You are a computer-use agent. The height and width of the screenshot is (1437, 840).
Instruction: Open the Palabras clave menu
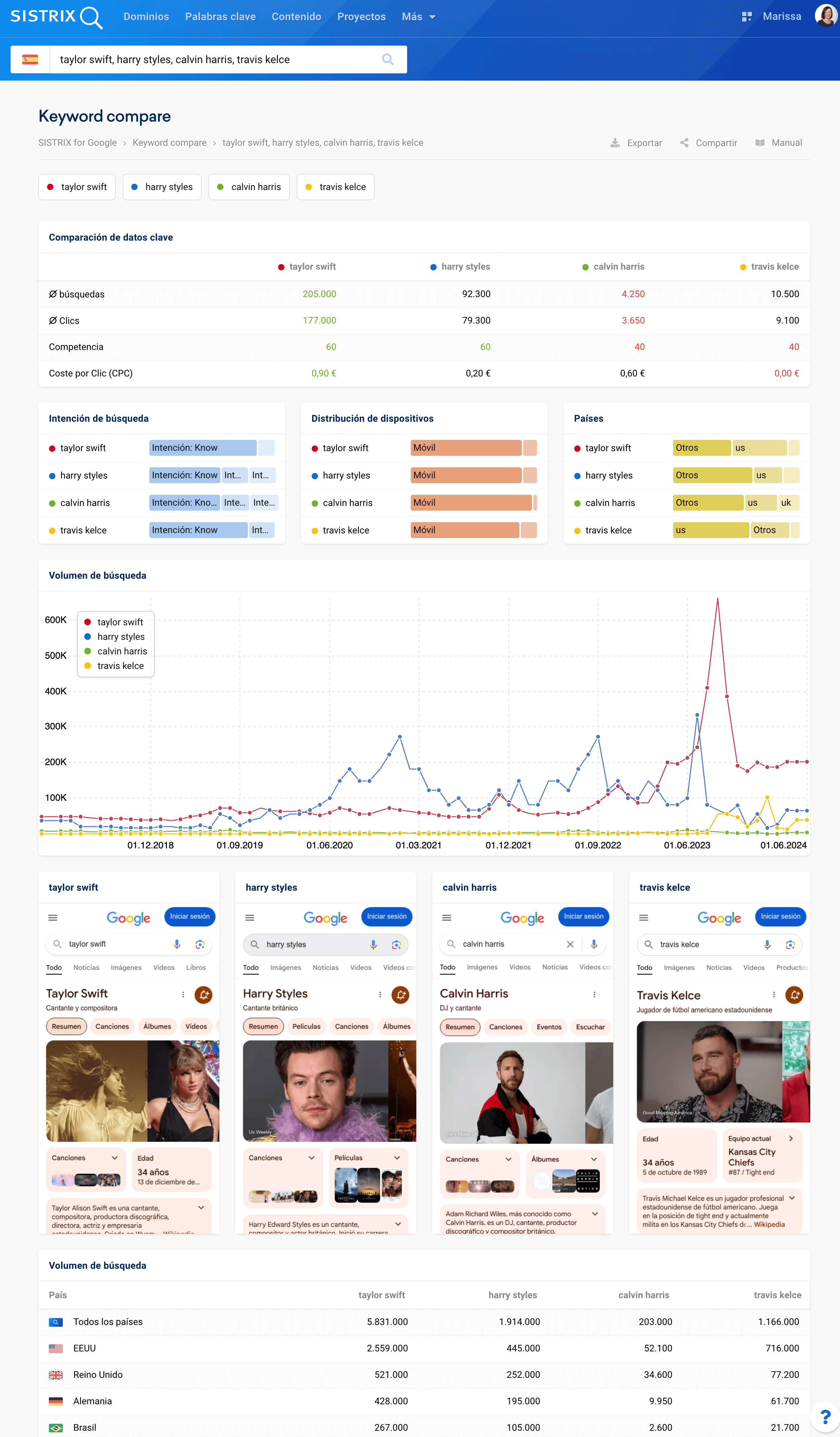click(220, 17)
